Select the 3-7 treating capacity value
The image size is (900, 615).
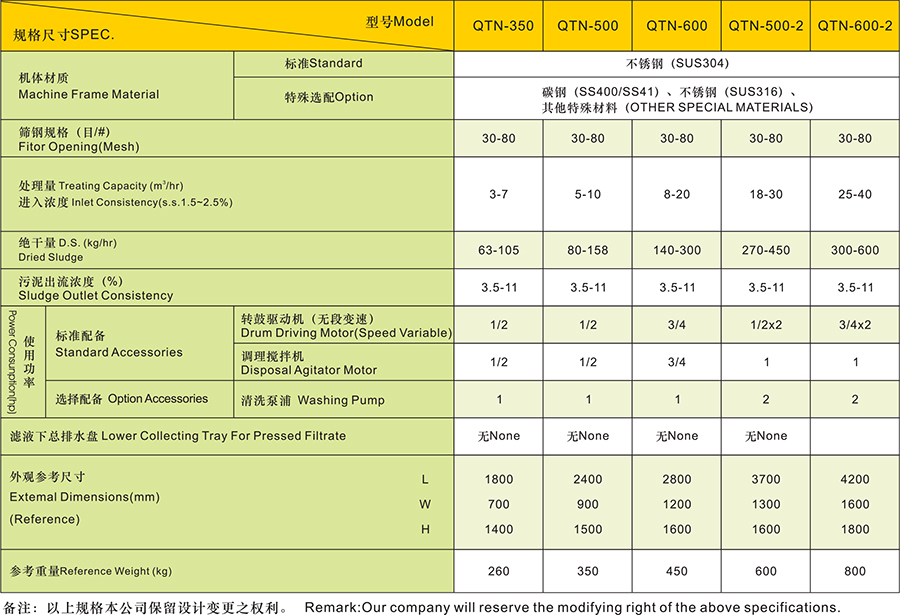coord(498,194)
